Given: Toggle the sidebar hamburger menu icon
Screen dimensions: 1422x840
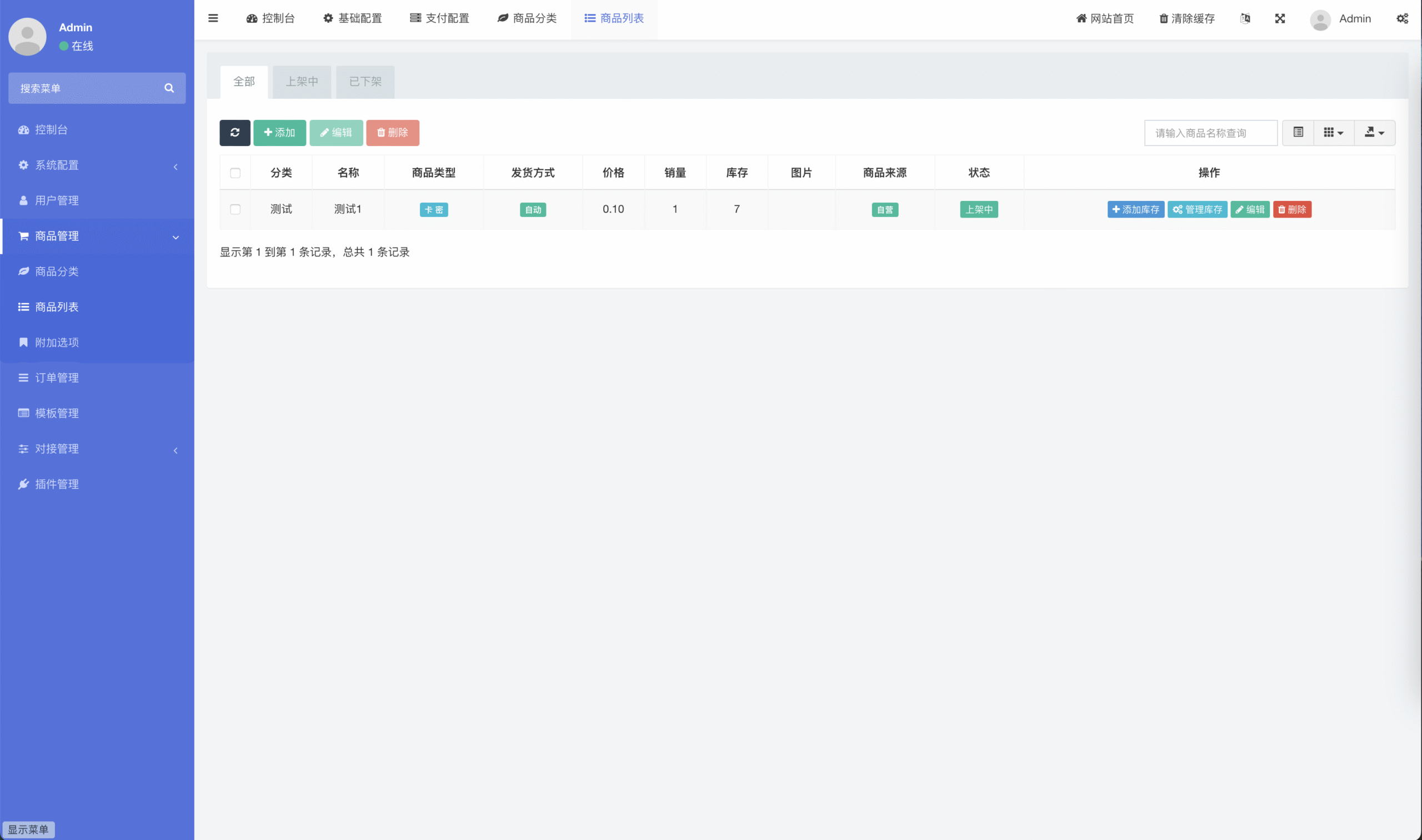Looking at the screenshot, I should pos(213,18).
